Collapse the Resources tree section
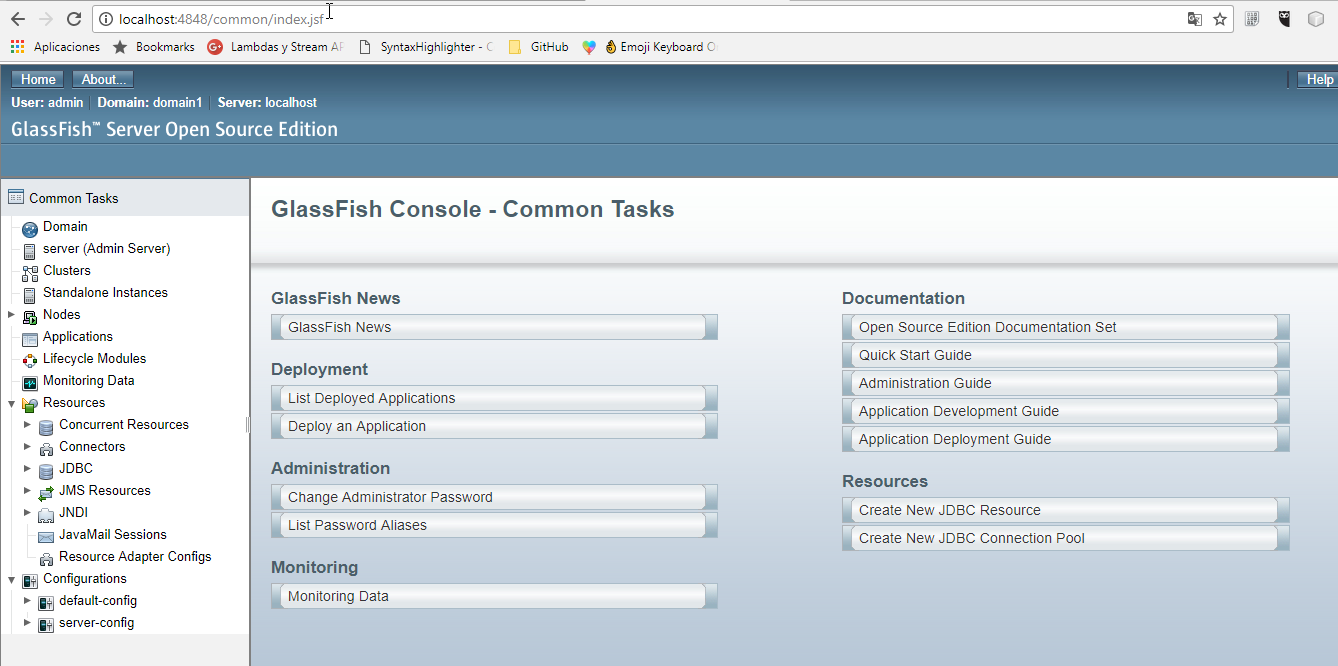The image size is (1338, 666). pyautogui.click(x=10, y=402)
